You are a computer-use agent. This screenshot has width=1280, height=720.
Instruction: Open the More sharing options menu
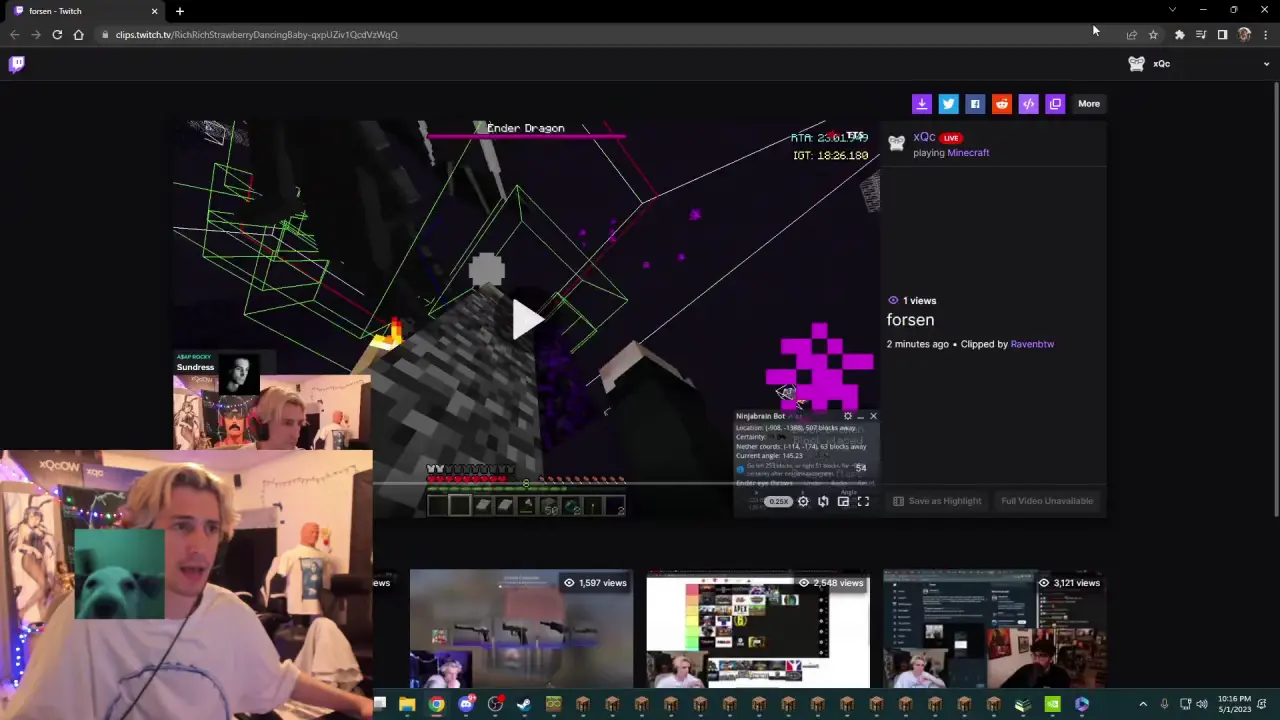coord(1089,103)
